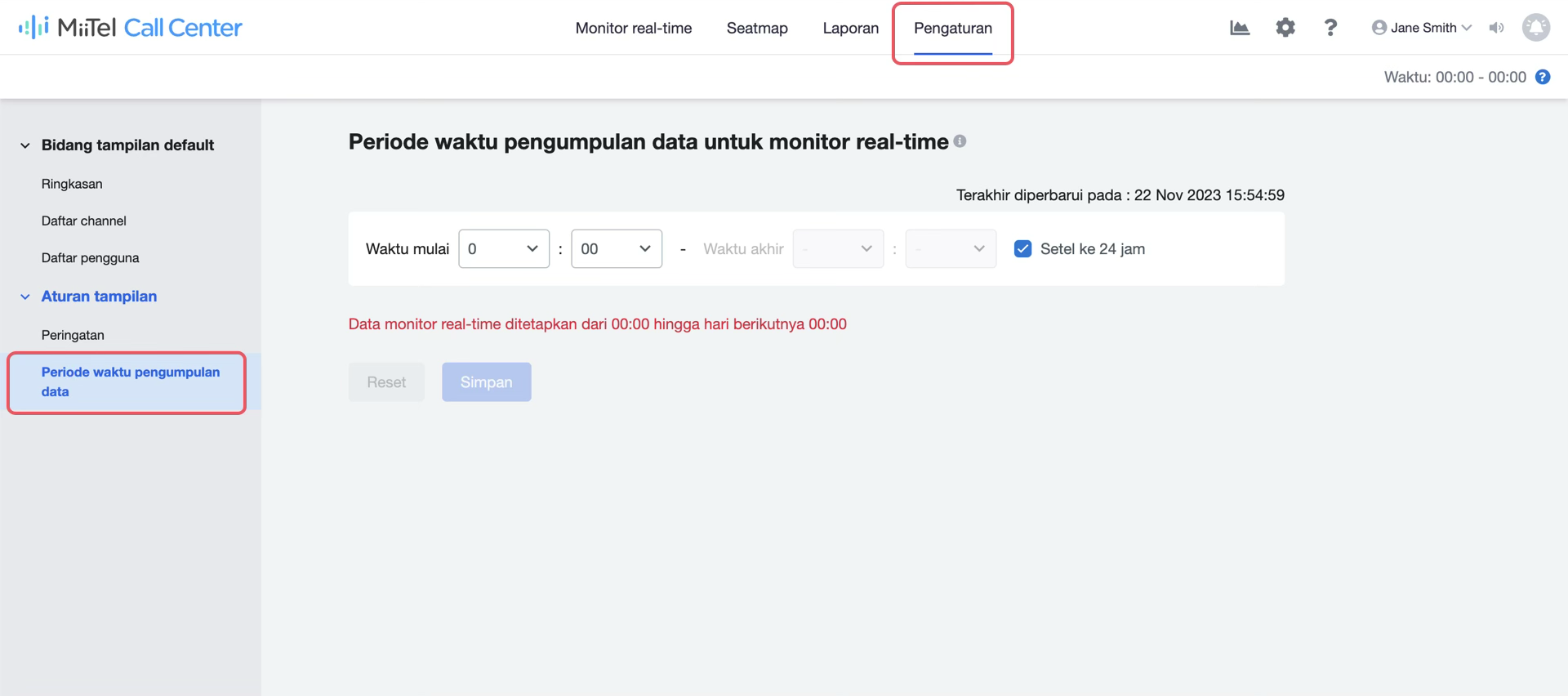Click the Simpan button
The width and height of the screenshot is (1568, 696).
tap(487, 382)
